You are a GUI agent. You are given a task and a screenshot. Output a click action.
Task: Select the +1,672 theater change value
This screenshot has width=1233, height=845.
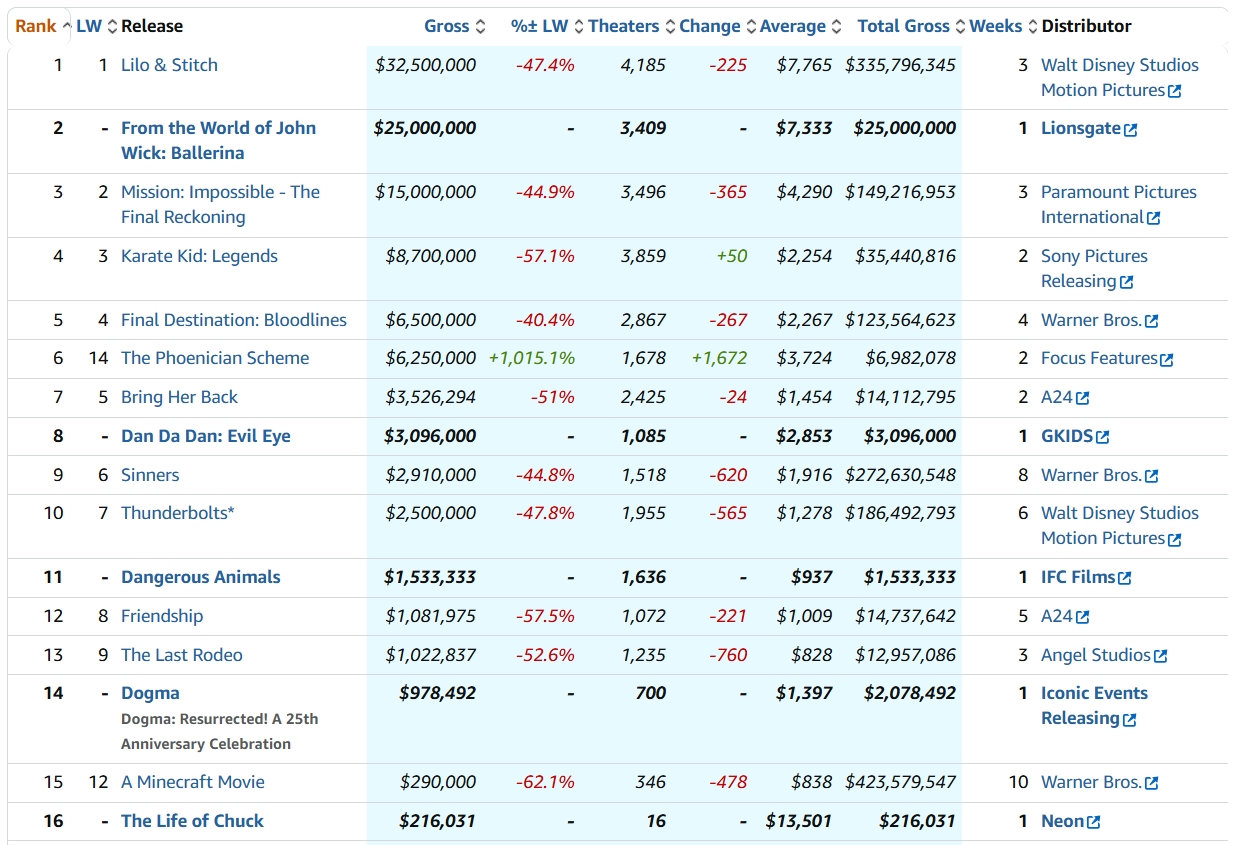[720, 358]
